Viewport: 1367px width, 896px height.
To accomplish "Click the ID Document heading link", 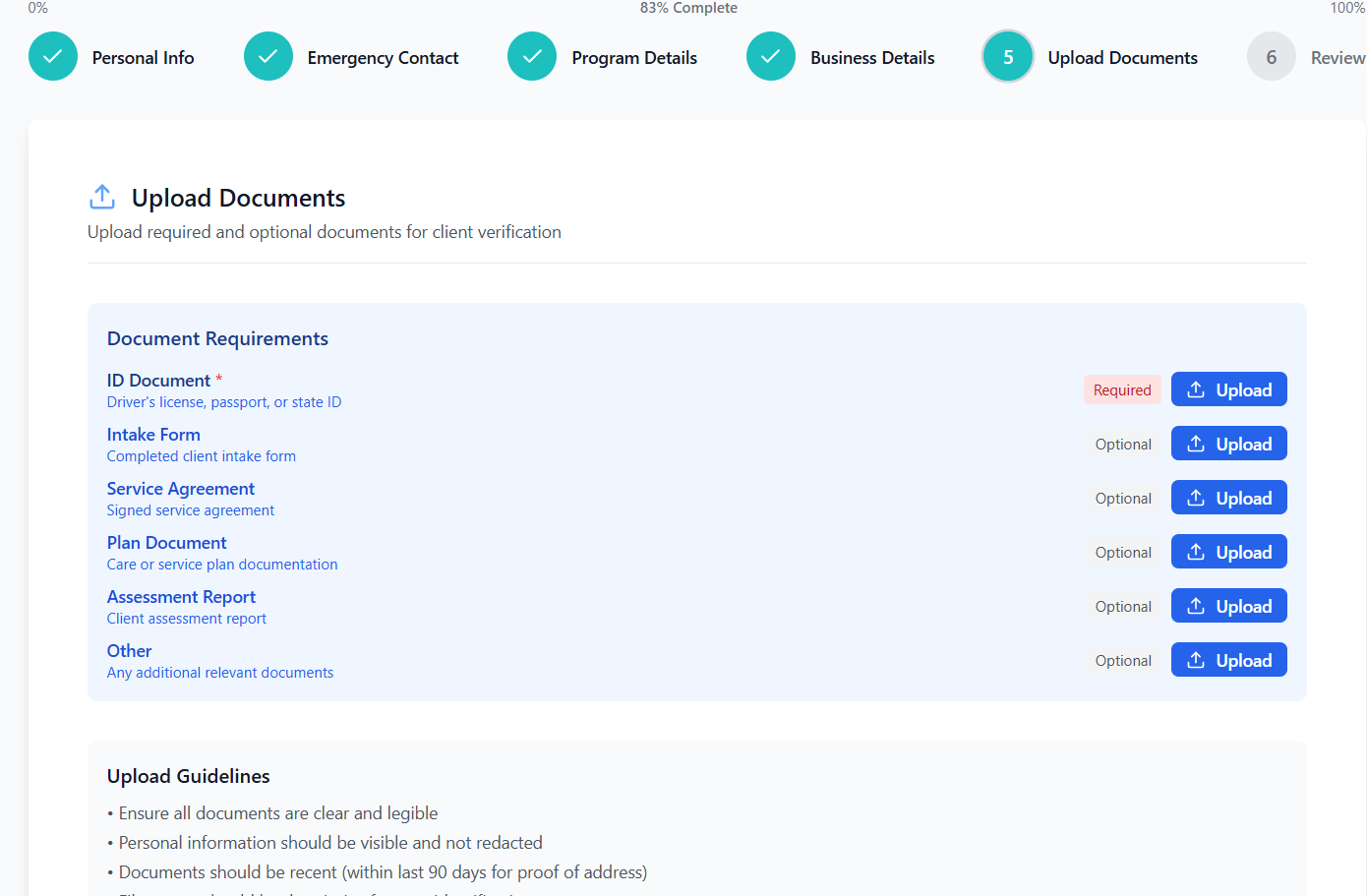I will (x=158, y=381).
